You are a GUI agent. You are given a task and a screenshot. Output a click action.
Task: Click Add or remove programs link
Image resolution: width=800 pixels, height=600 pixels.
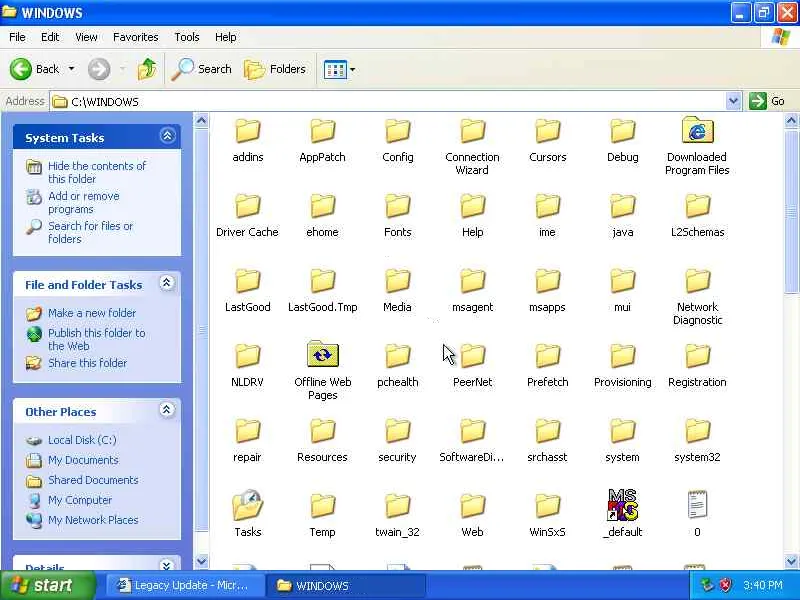pyautogui.click(x=83, y=203)
